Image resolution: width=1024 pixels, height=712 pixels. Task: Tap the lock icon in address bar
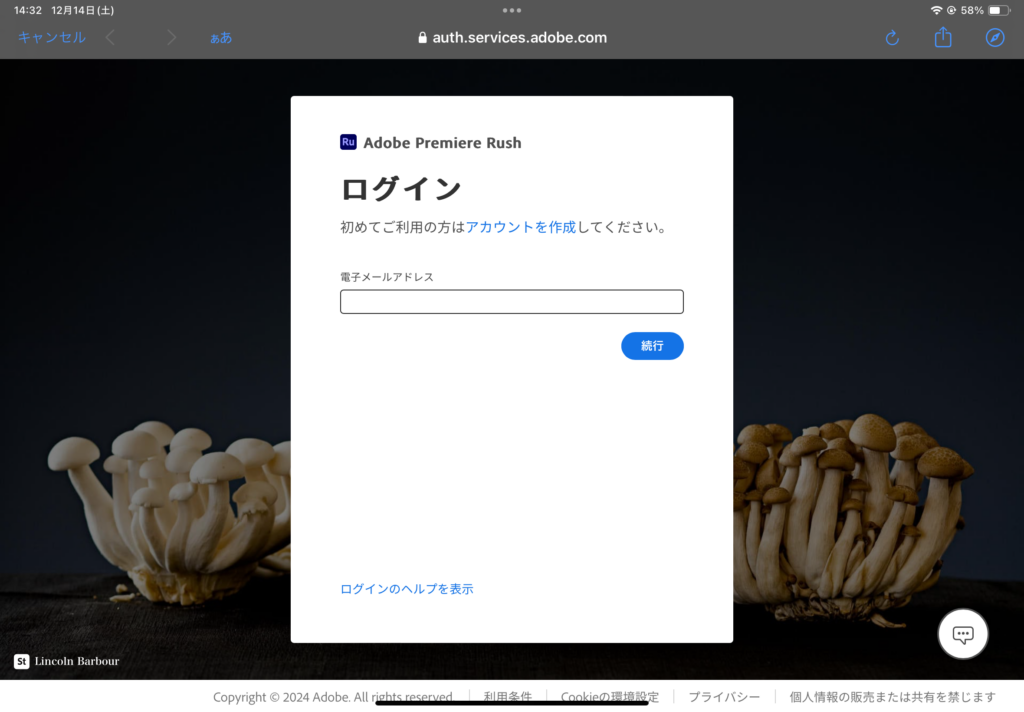[422, 38]
